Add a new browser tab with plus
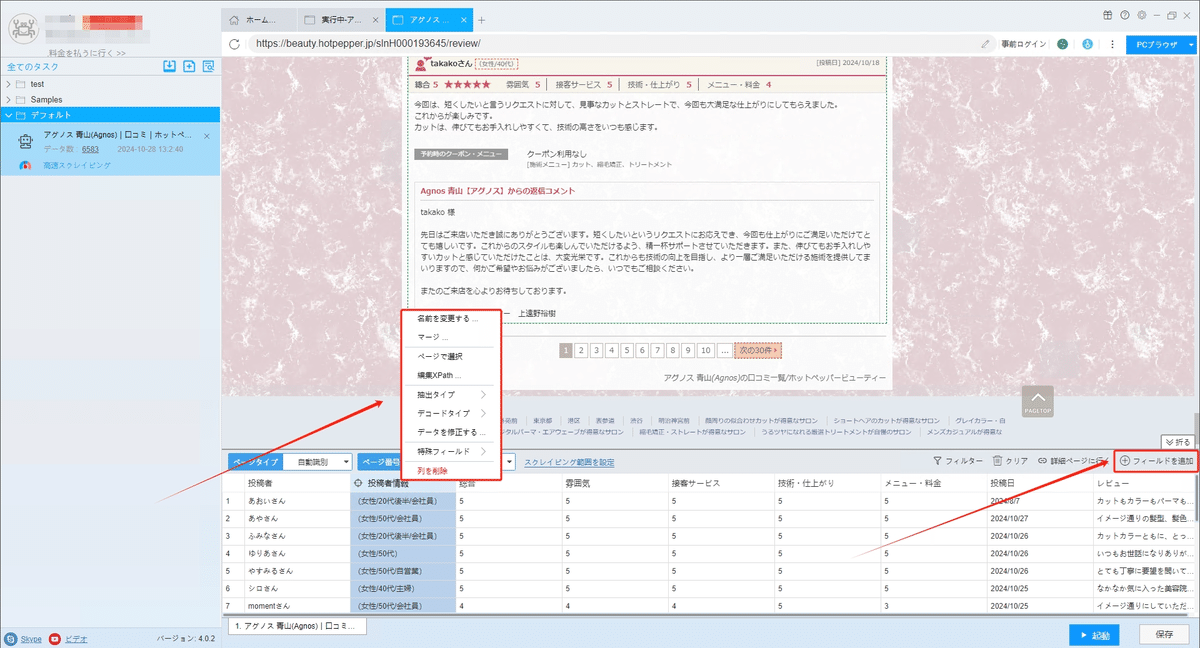Image resolution: width=1200 pixels, height=648 pixels. pos(481,20)
